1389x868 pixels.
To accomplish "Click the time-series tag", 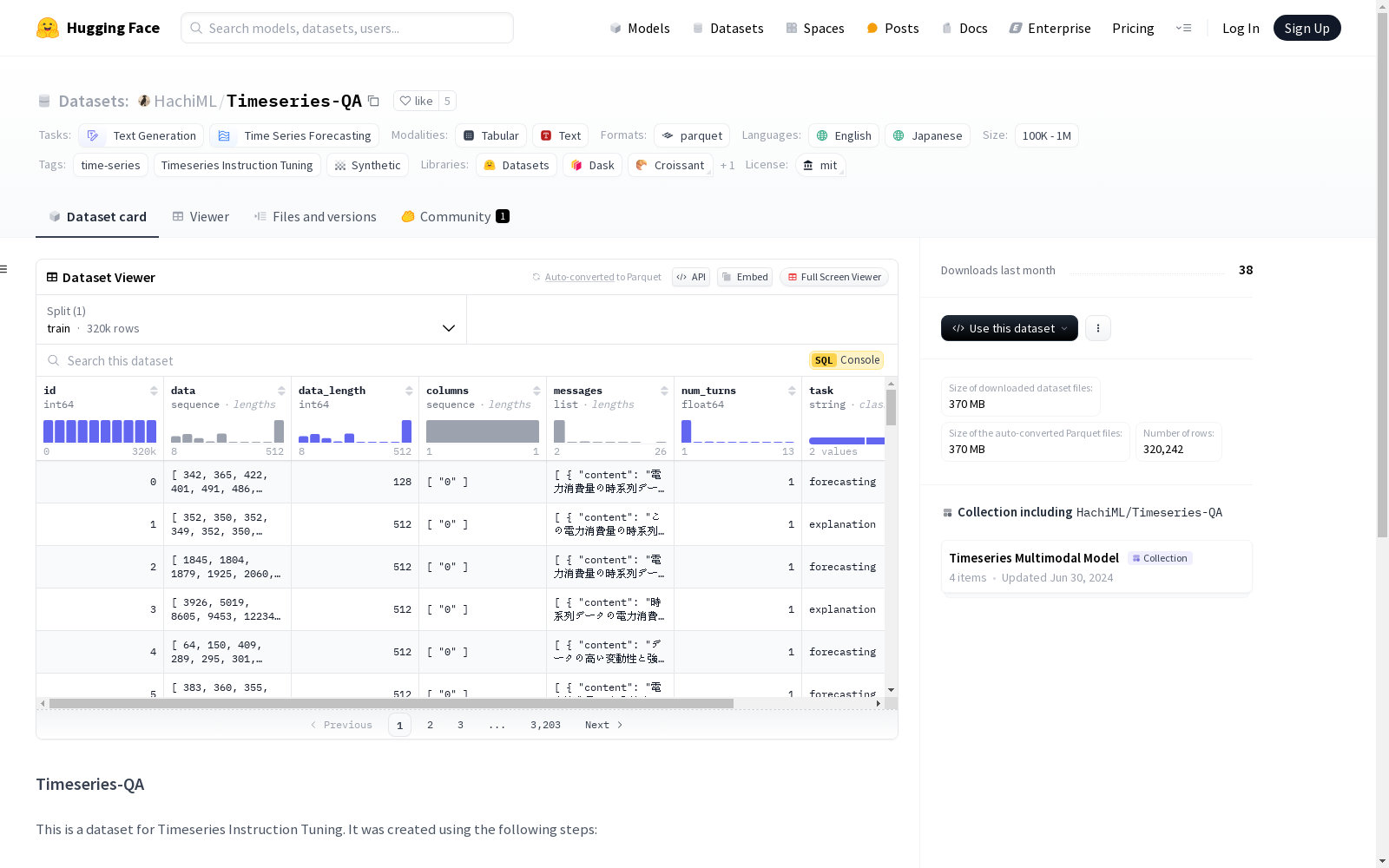I will tap(110, 165).
